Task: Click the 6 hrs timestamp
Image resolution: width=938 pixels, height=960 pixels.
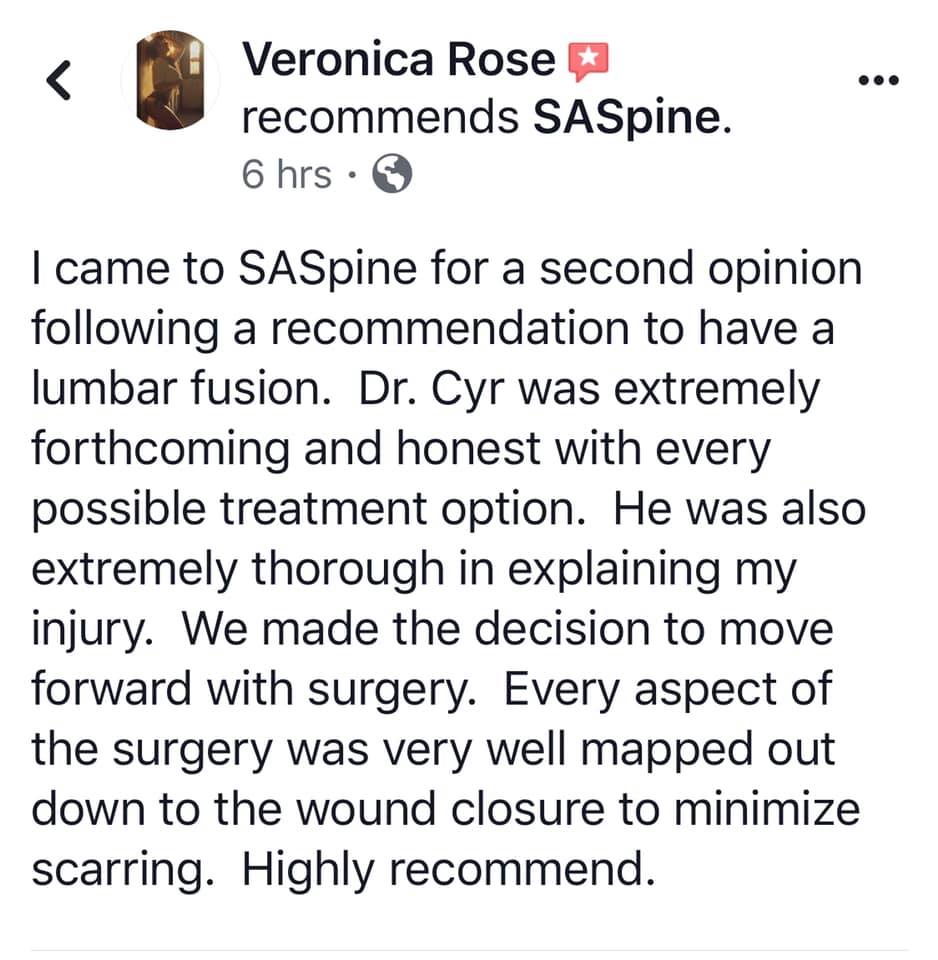Action: click(x=287, y=174)
